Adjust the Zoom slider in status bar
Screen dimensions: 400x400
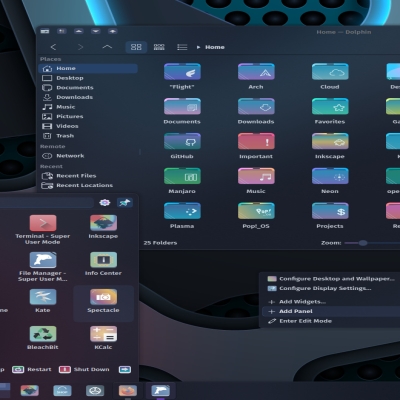363,243
